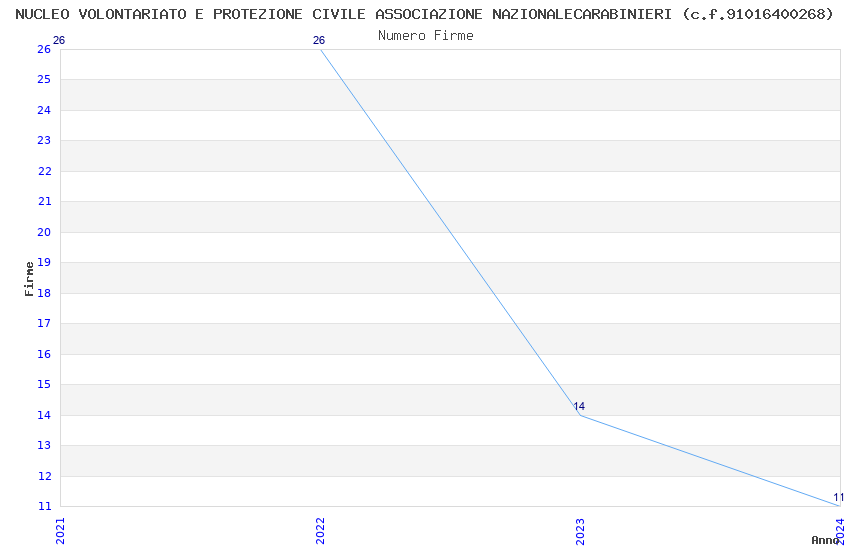Select the 2021 x-axis year label
Screen dimensions: 850x550
pyautogui.click(x=60, y=529)
